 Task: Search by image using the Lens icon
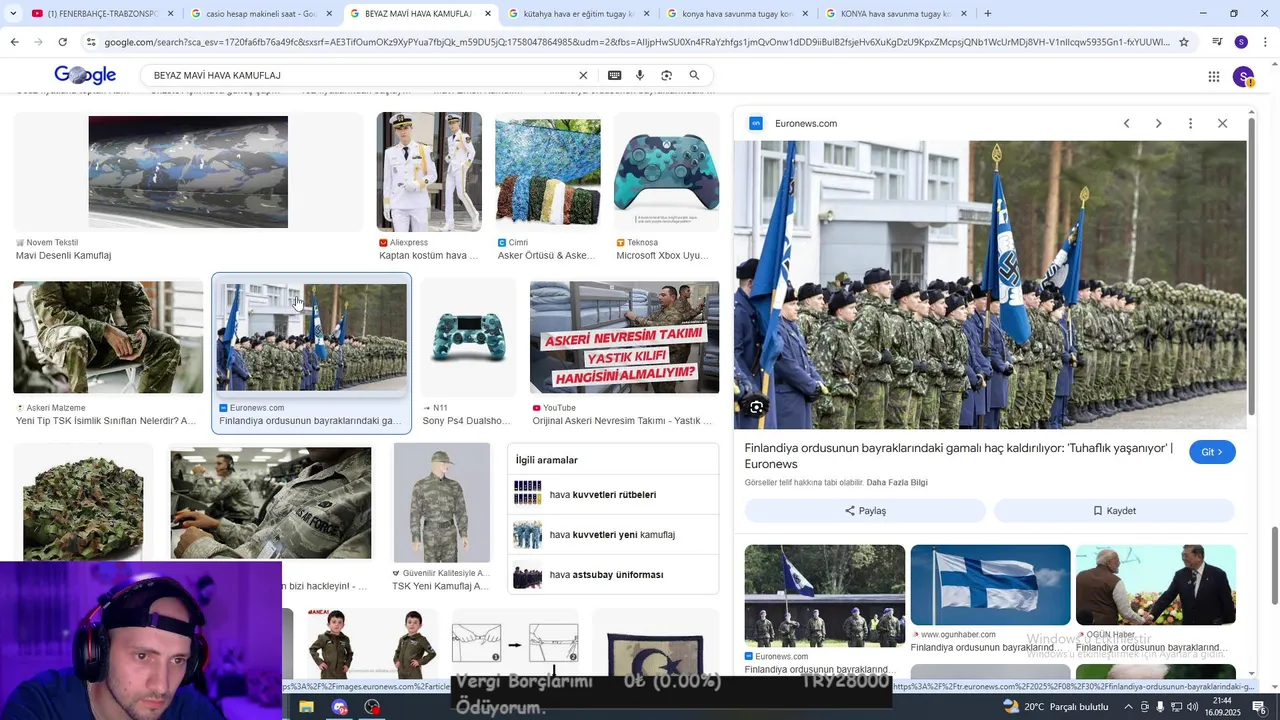pyautogui.click(x=666, y=75)
